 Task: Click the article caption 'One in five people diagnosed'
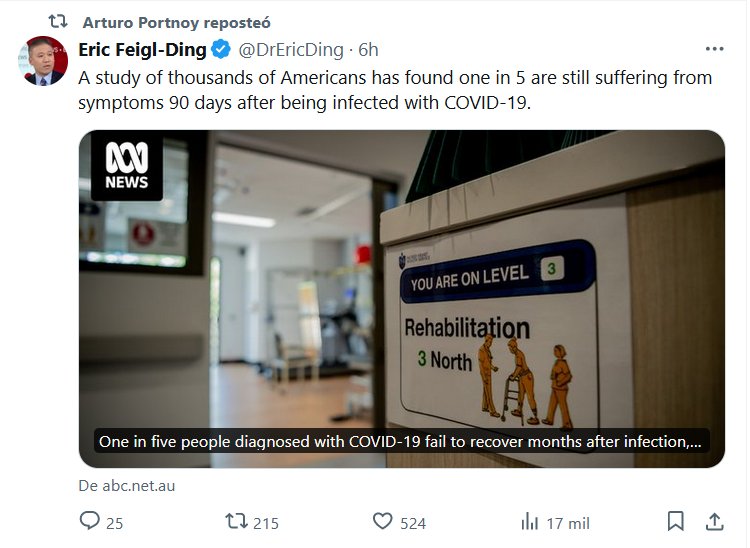click(399, 441)
